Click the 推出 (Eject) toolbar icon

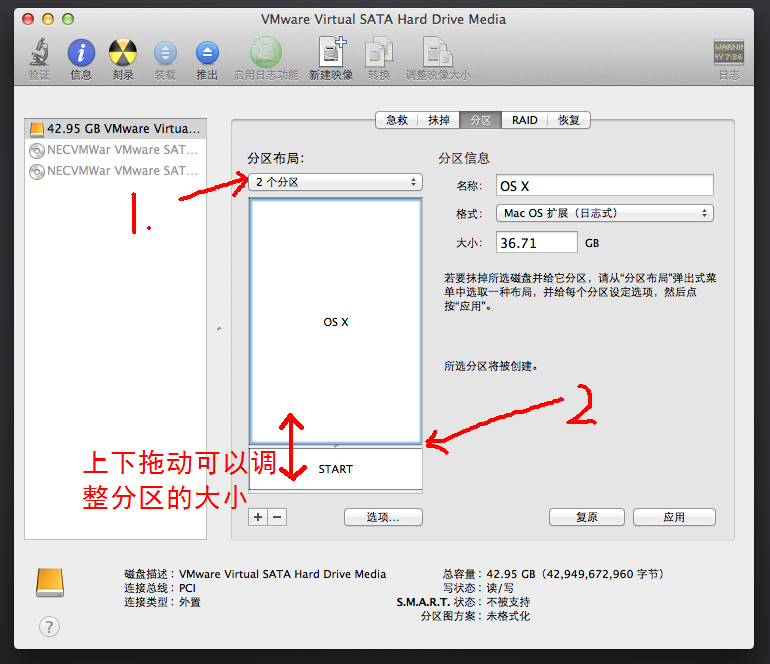tap(207, 53)
